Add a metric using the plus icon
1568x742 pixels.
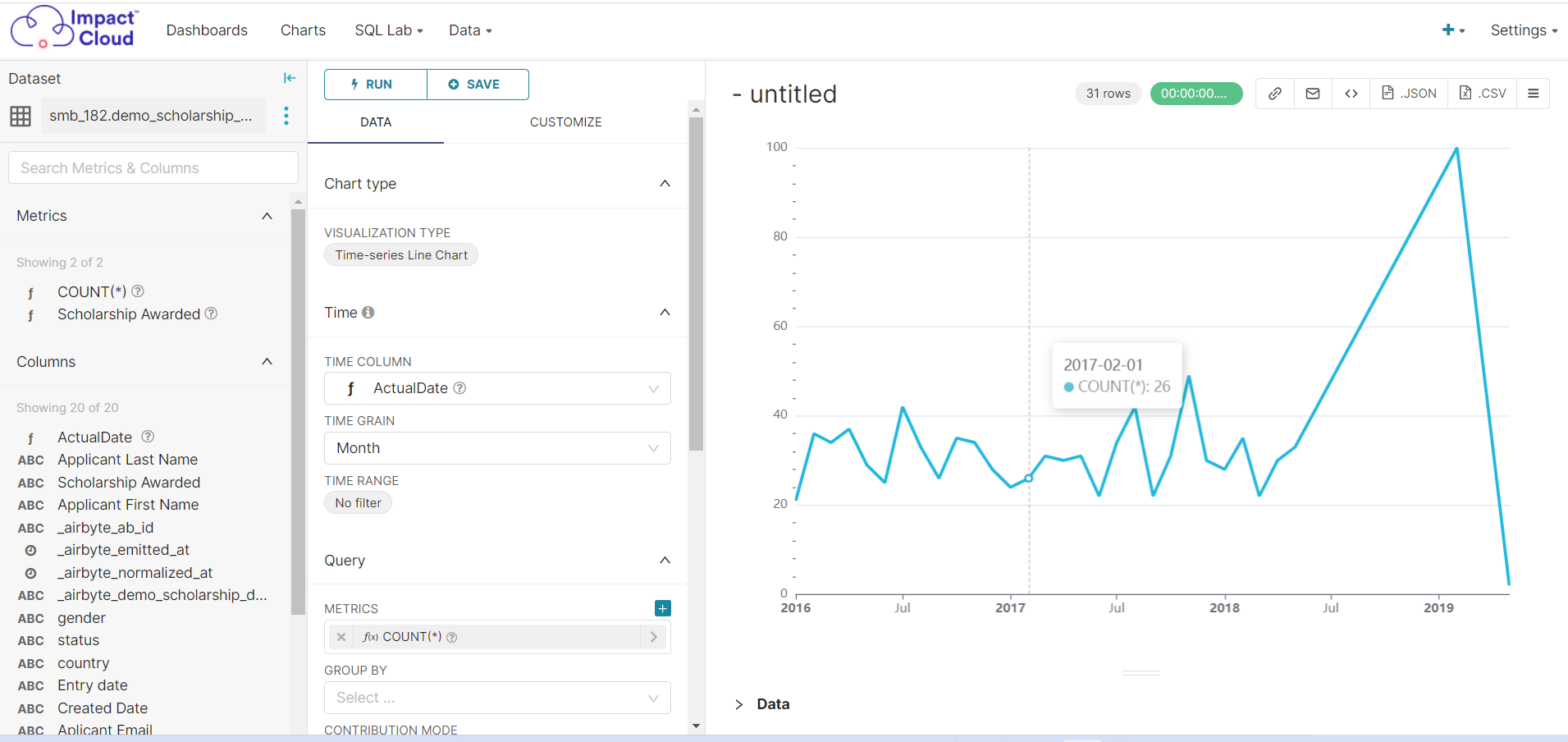click(662, 608)
